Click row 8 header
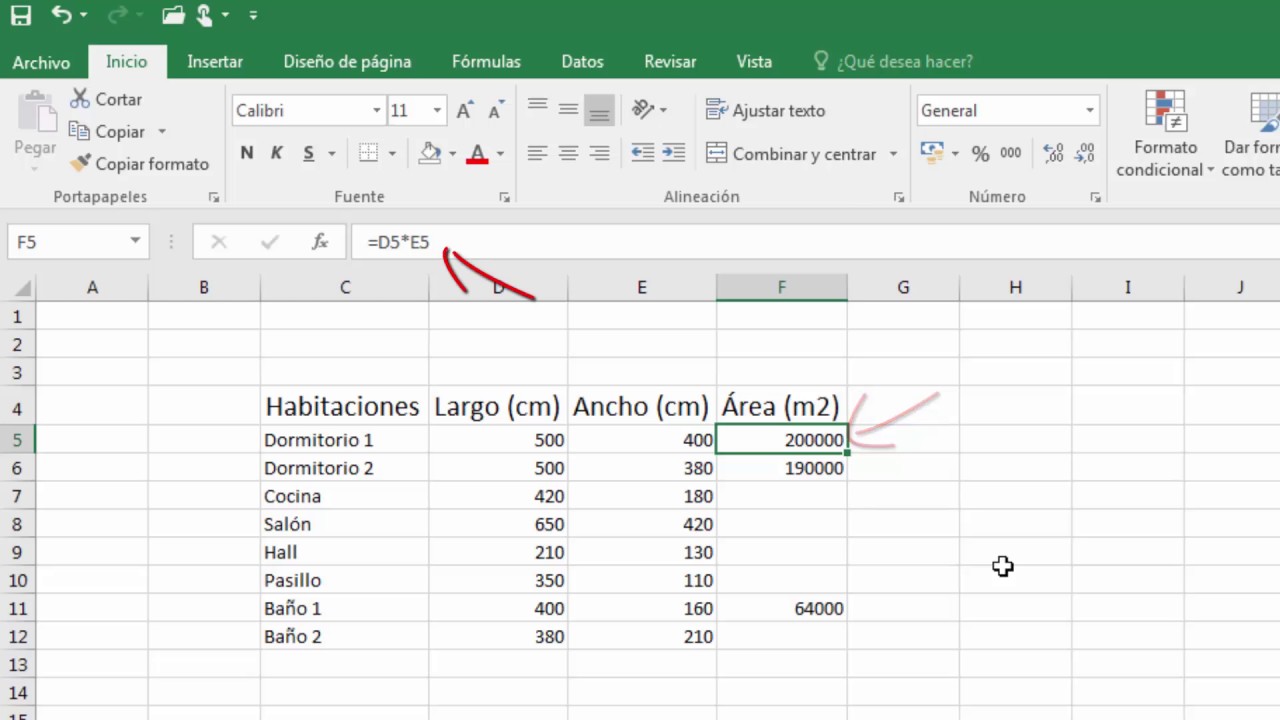 coord(17,524)
